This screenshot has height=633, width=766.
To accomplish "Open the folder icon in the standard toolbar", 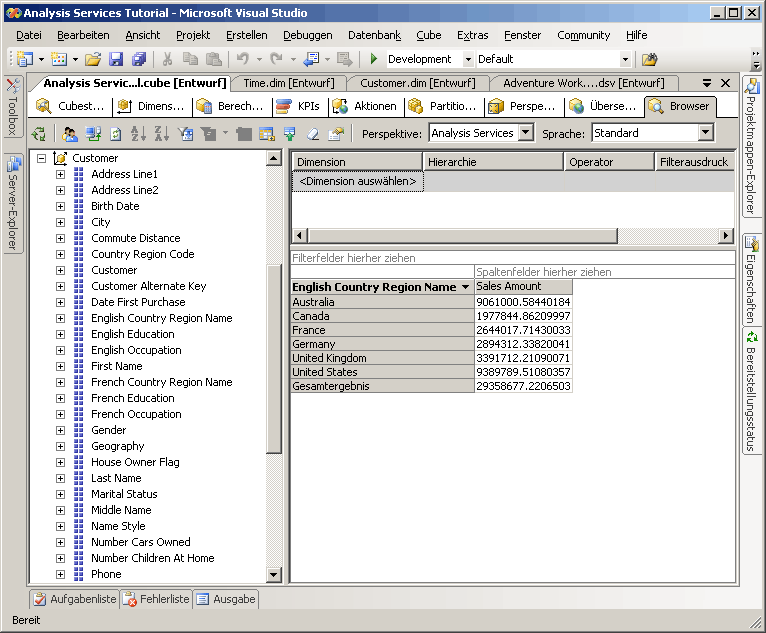I will 93,59.
